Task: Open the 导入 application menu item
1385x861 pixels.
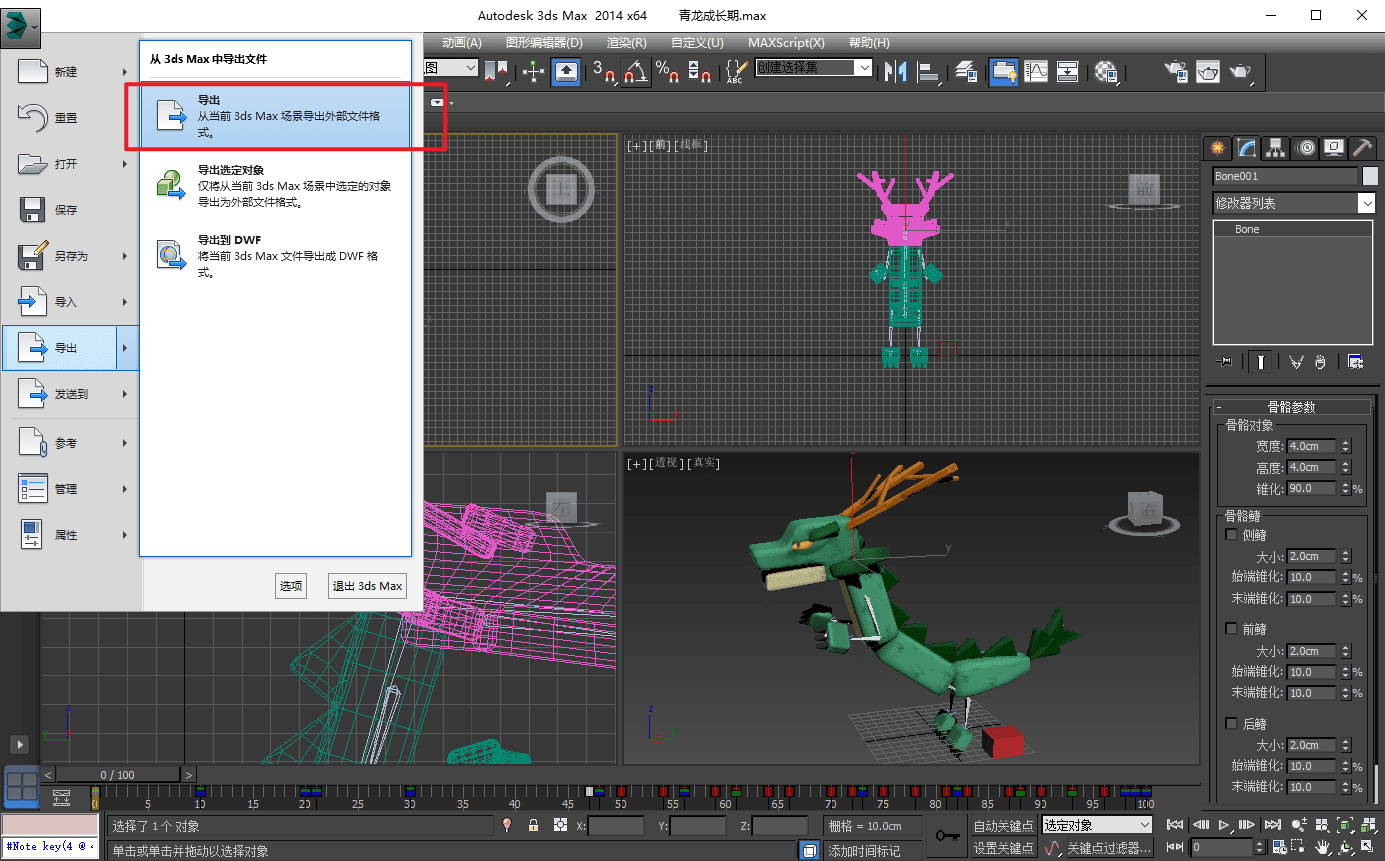Action: point(69,302)
